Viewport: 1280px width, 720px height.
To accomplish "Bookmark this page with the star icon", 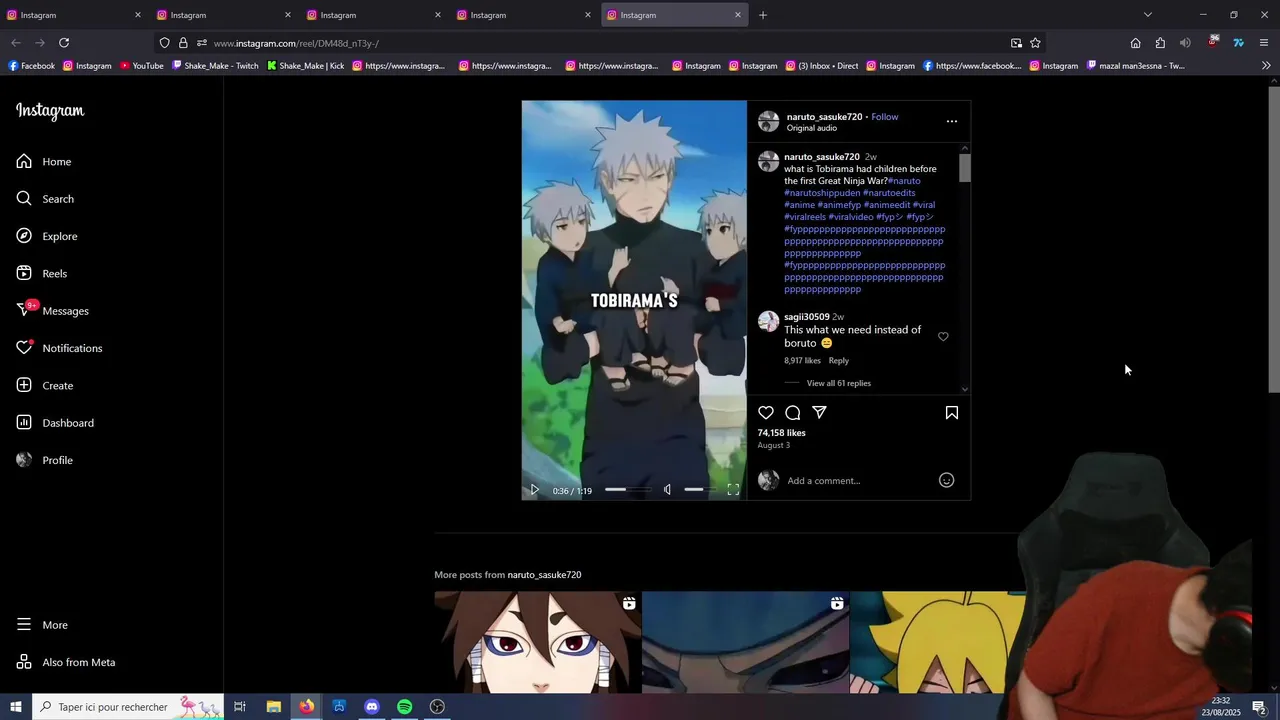I will tap(1035, 43).
